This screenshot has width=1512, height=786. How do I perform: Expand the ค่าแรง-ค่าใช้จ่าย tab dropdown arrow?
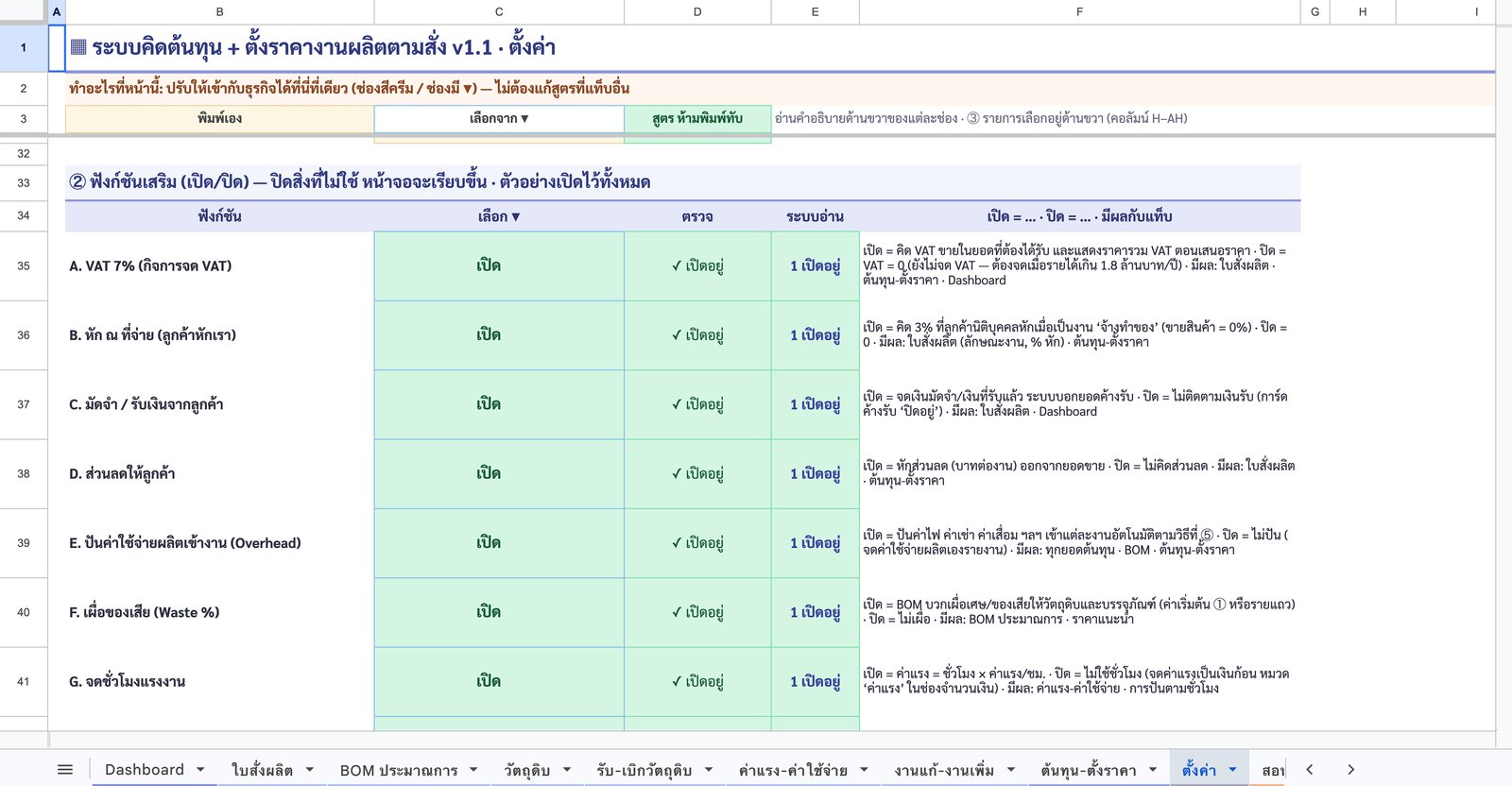tap(865, 770)
